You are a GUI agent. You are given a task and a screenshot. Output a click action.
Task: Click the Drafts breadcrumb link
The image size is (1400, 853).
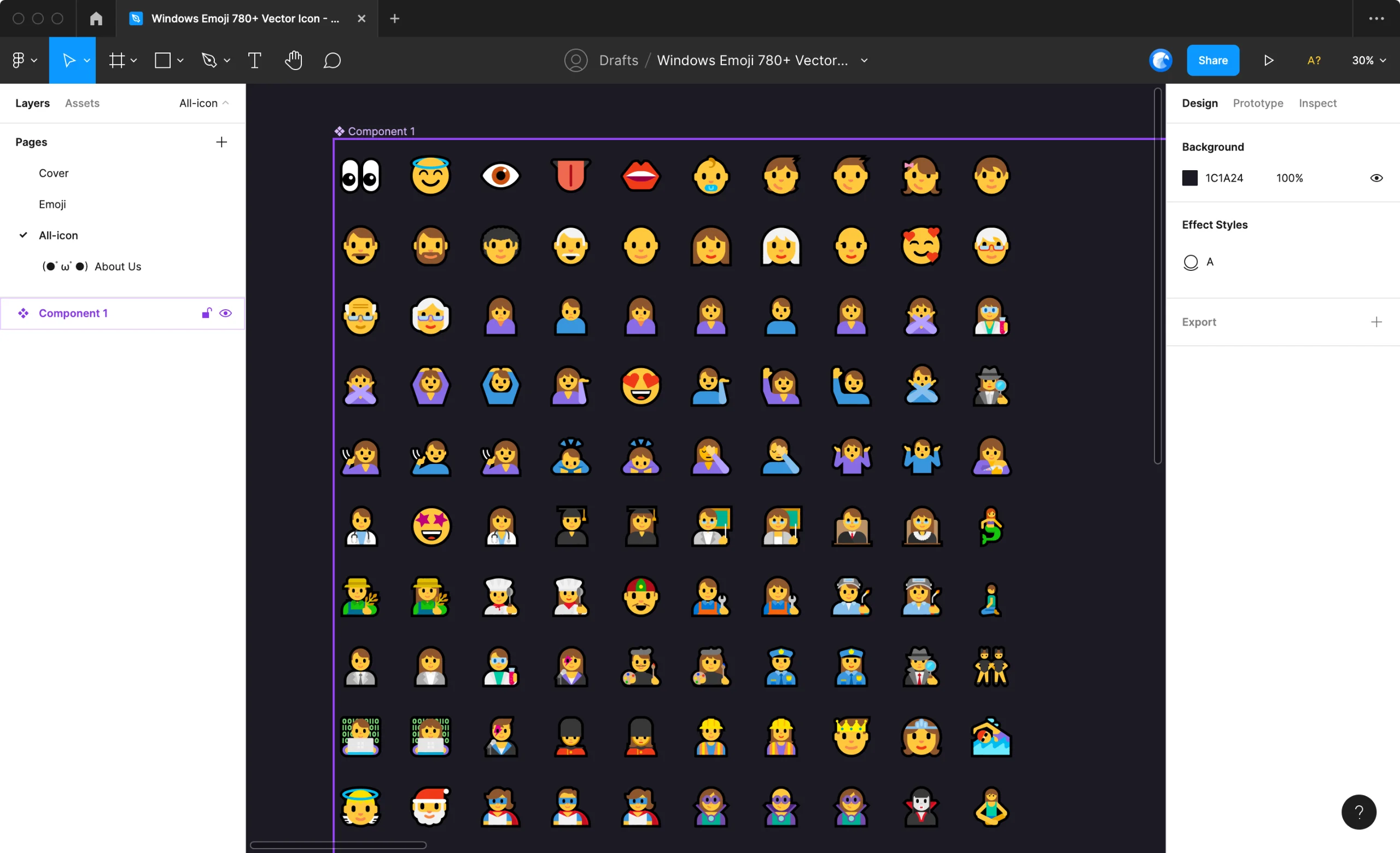pyautogui.click(x=618, y=60)
